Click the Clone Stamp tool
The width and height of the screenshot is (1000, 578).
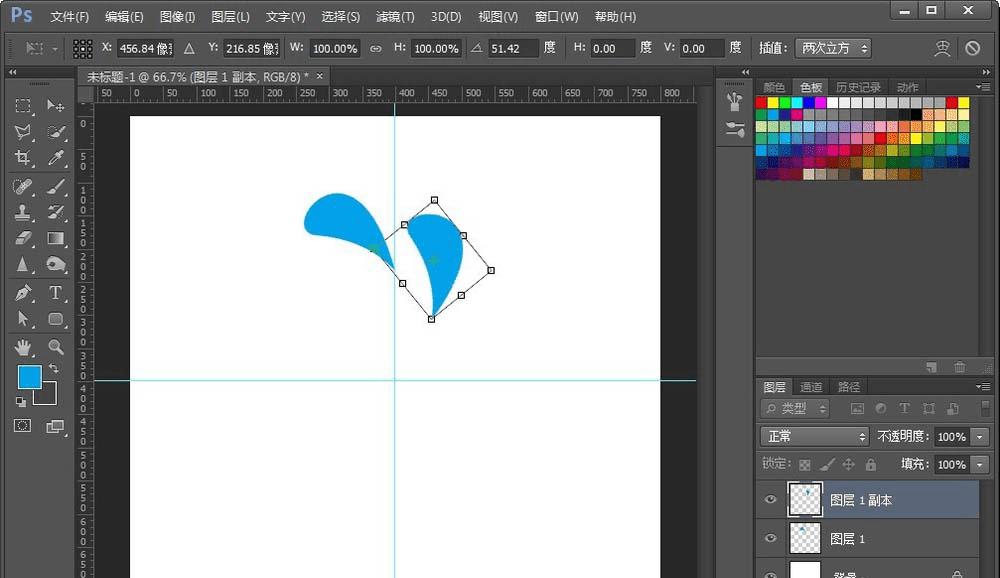click(23, 212)
